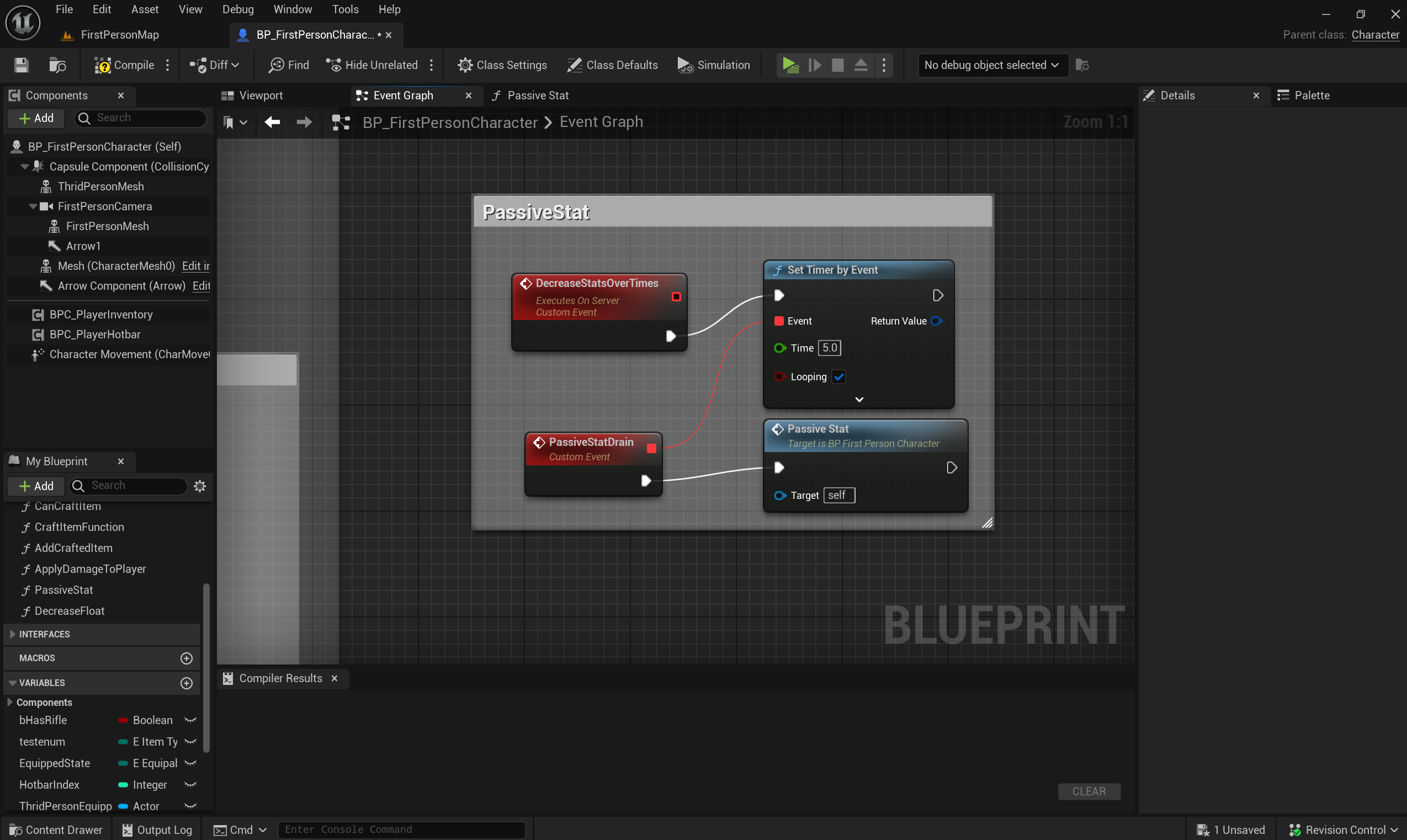Click the Browse to asset icon

(57, 65)
